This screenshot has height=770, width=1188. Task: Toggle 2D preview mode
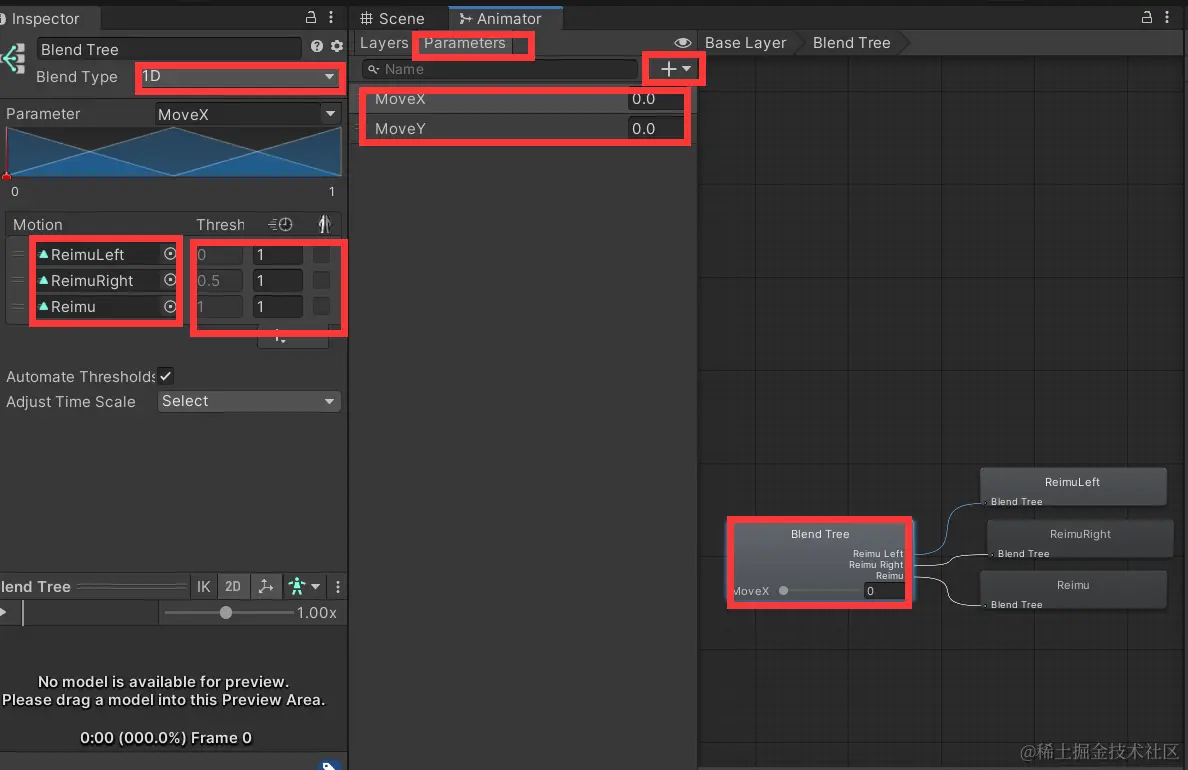point(233,587)
